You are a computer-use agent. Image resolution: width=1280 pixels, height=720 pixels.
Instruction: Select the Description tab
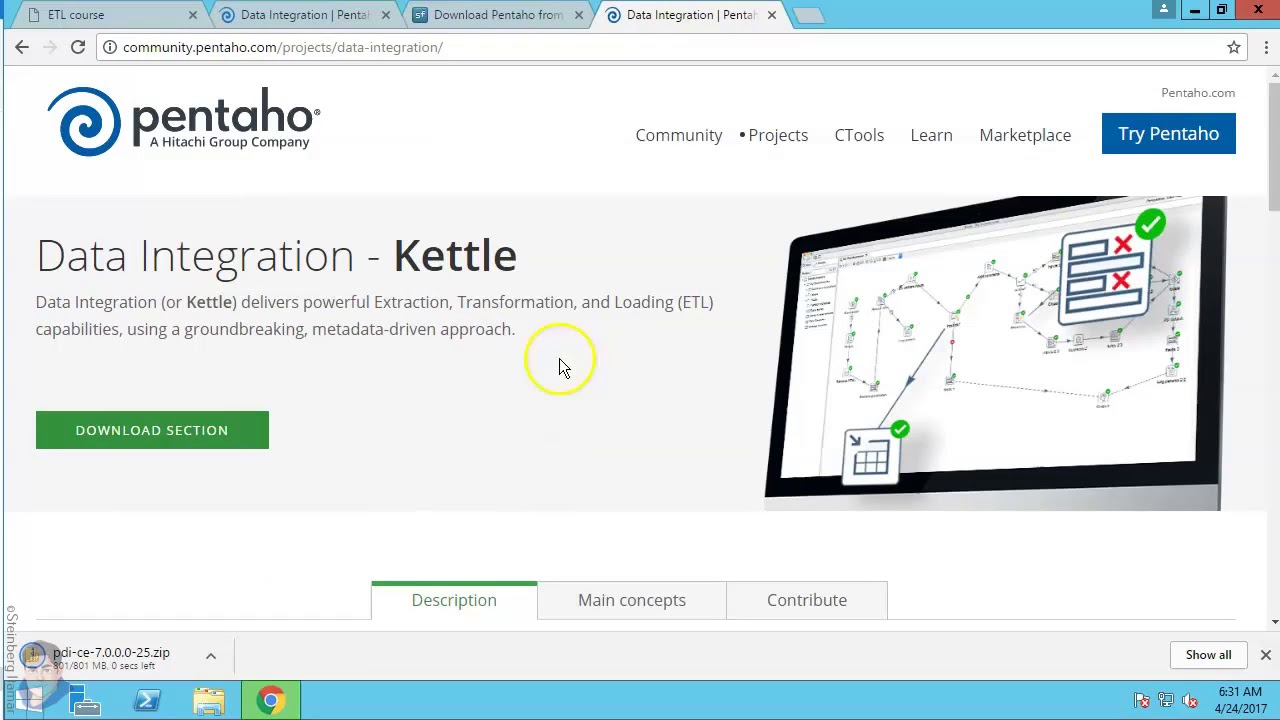[454, 600]
